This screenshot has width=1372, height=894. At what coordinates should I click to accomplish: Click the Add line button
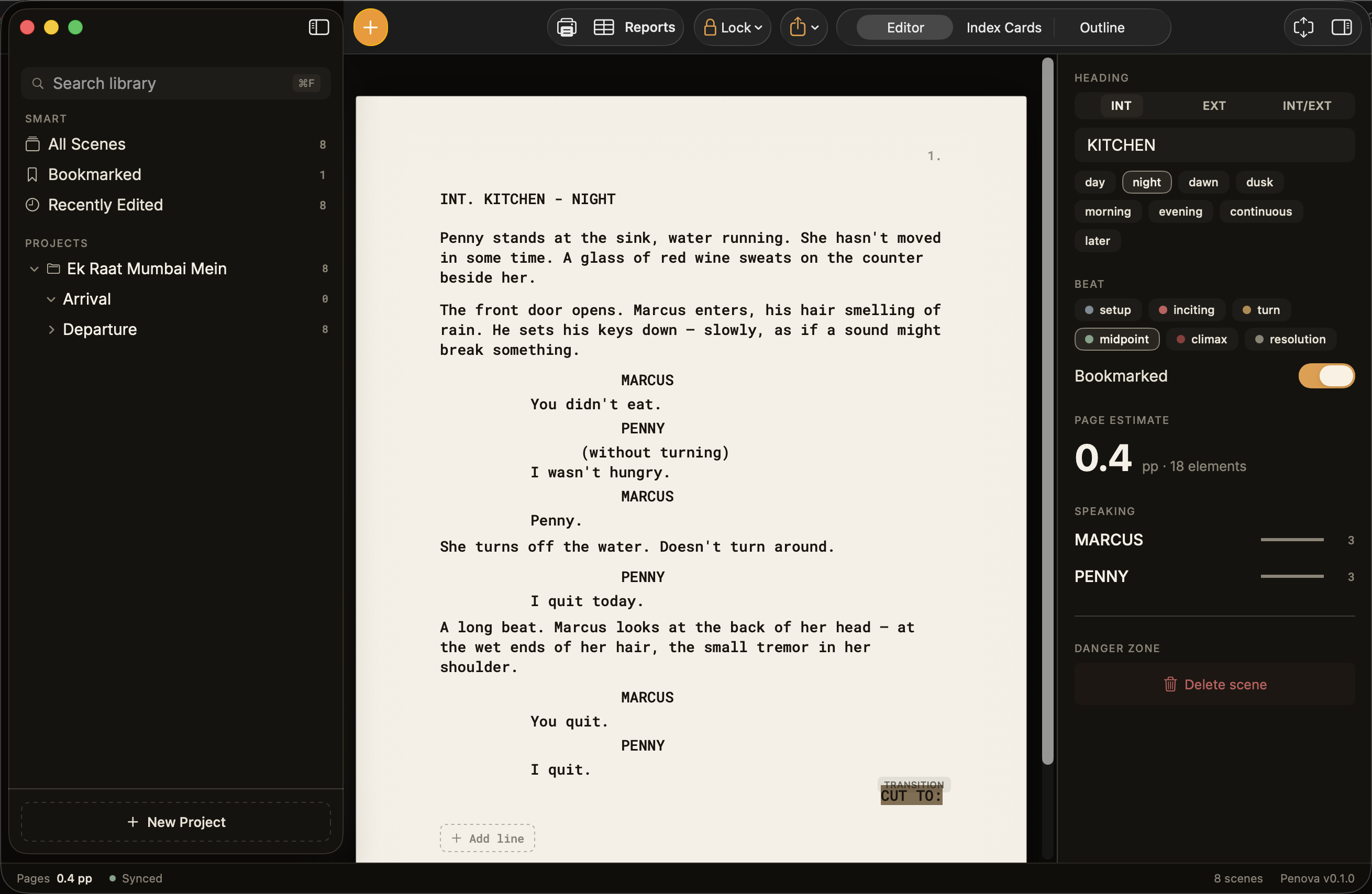point(486,838)
